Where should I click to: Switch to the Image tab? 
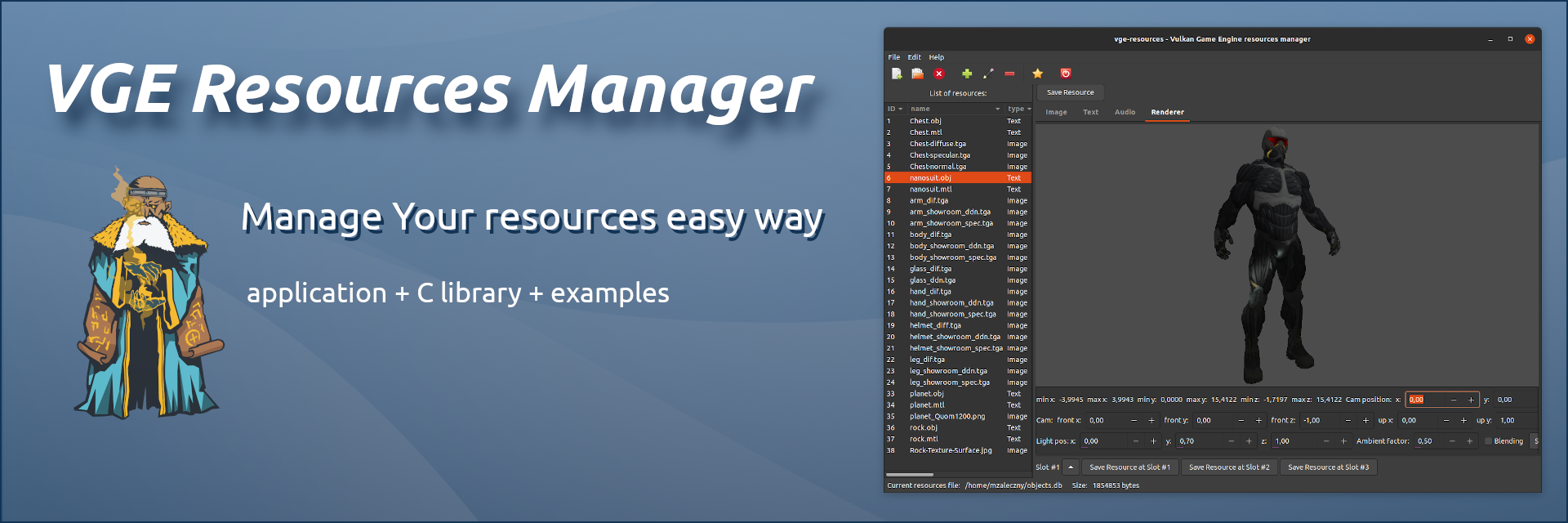click(1056, 112)
